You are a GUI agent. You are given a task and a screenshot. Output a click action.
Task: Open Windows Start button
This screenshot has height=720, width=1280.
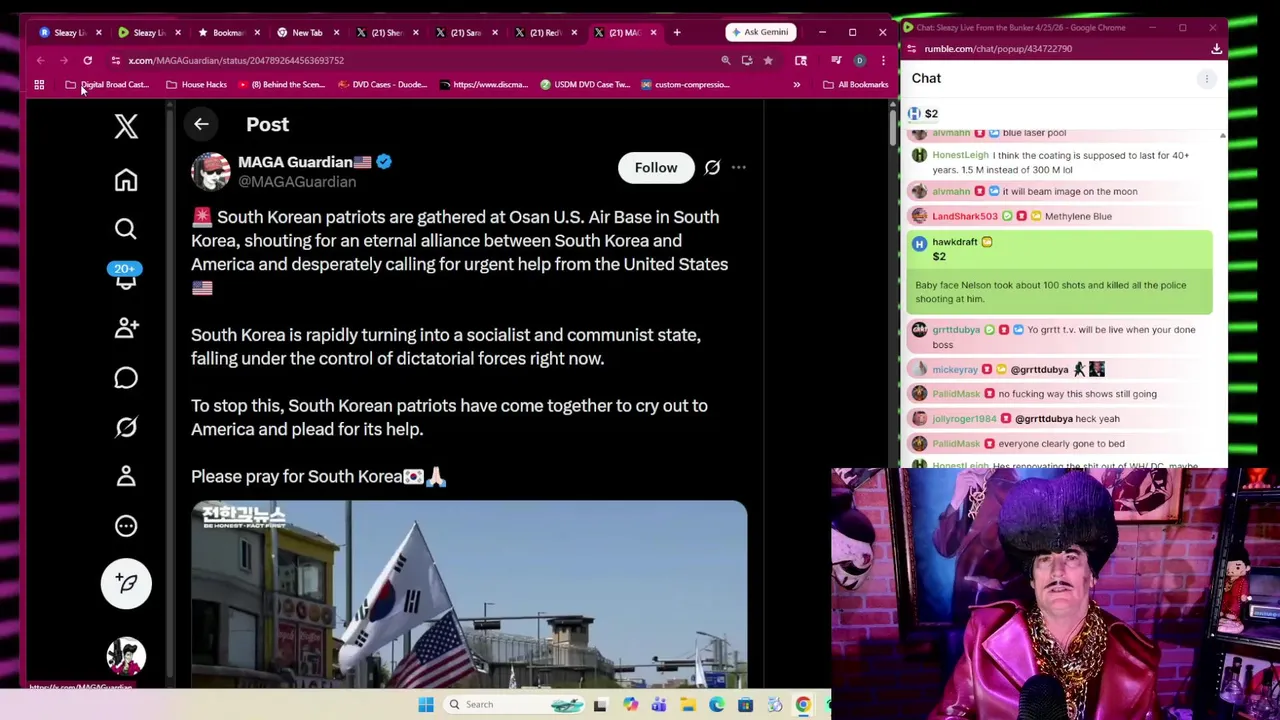click(x=426, y=704)
